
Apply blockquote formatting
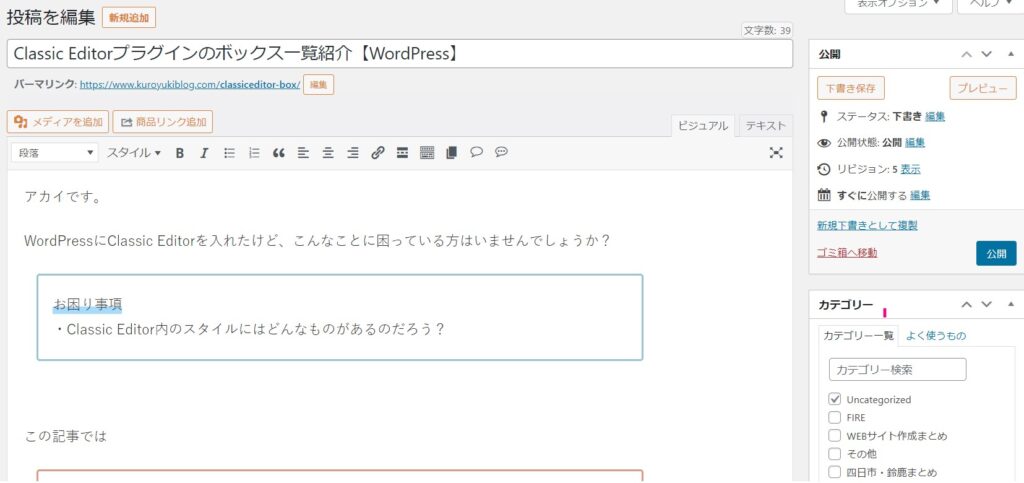(x=279, y=153)
